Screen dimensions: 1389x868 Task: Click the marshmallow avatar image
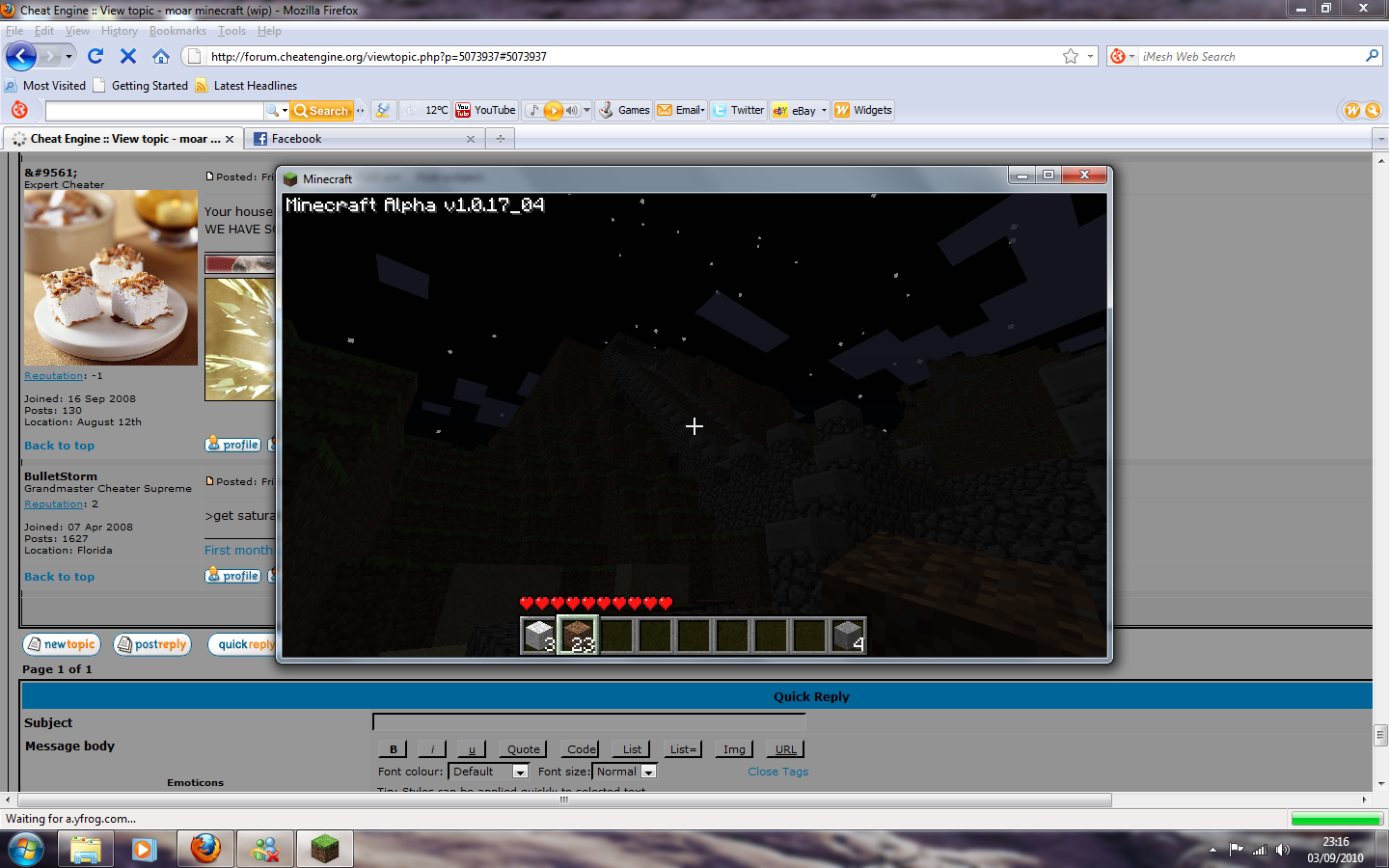tap(111, 278)
